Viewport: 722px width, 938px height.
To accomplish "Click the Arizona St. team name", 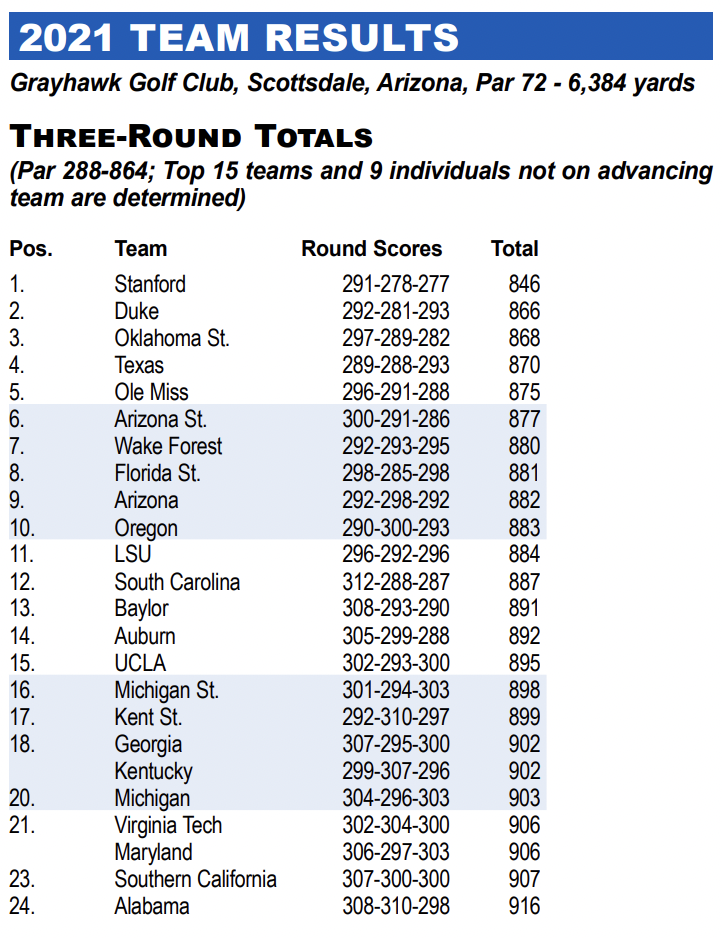I will (161, 419).
